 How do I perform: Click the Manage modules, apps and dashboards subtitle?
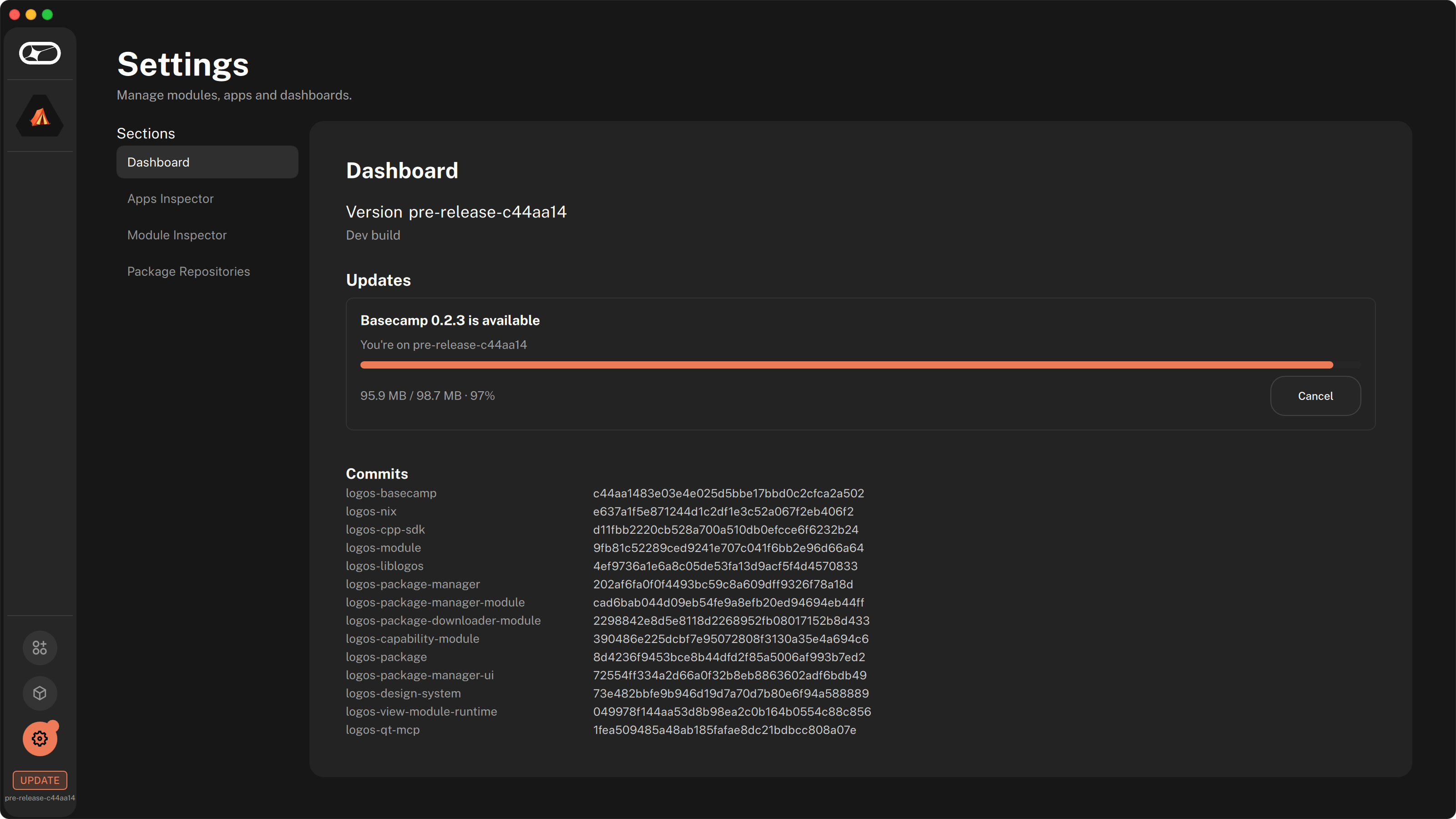click(x=234, y=95)
